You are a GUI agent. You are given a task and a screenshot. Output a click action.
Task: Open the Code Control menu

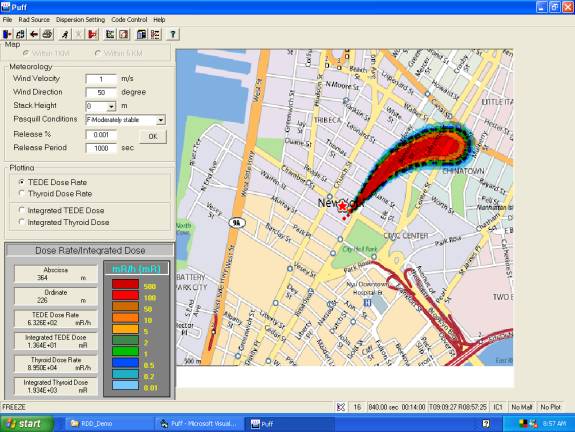click(129, 20)
